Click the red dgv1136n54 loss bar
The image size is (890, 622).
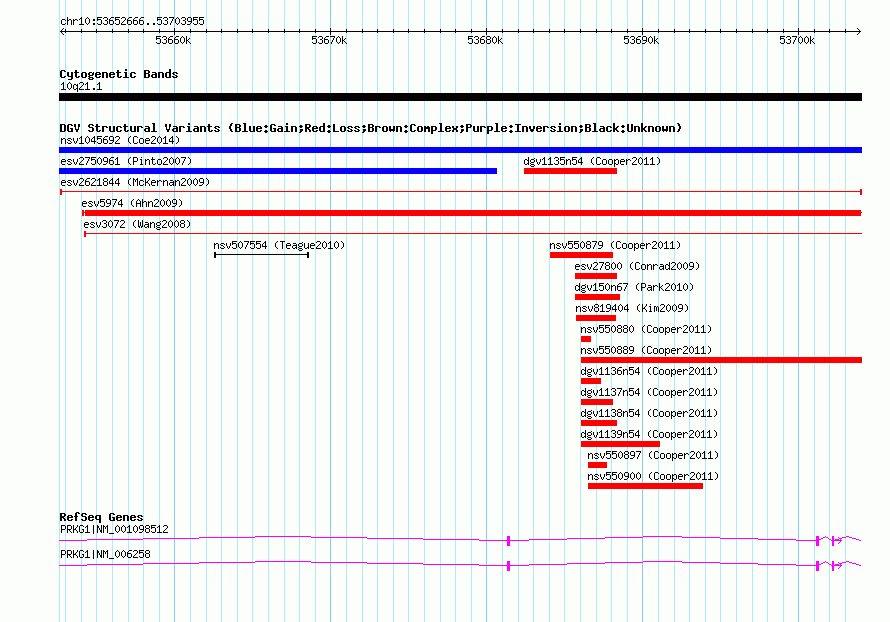pyautogui.click(x=591, y=381)
